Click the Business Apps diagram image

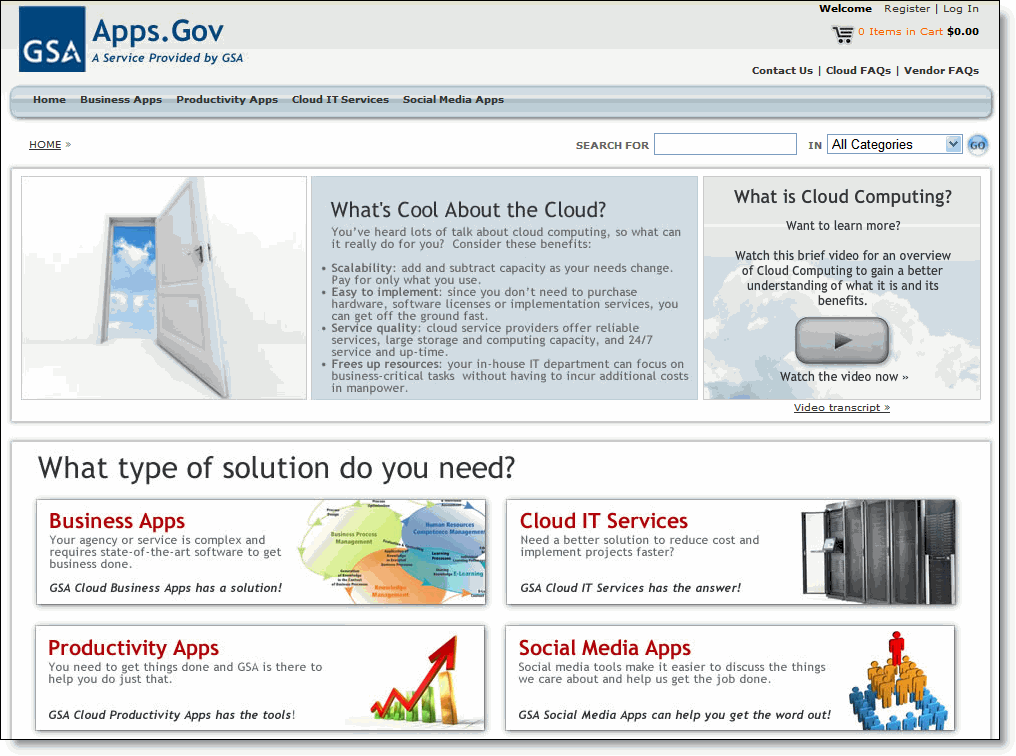pos(392,551)
